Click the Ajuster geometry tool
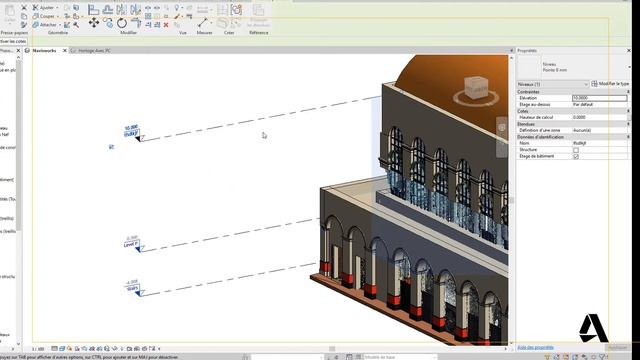The width and height of the screenshot is (640, 360). (x=44, y=8)
